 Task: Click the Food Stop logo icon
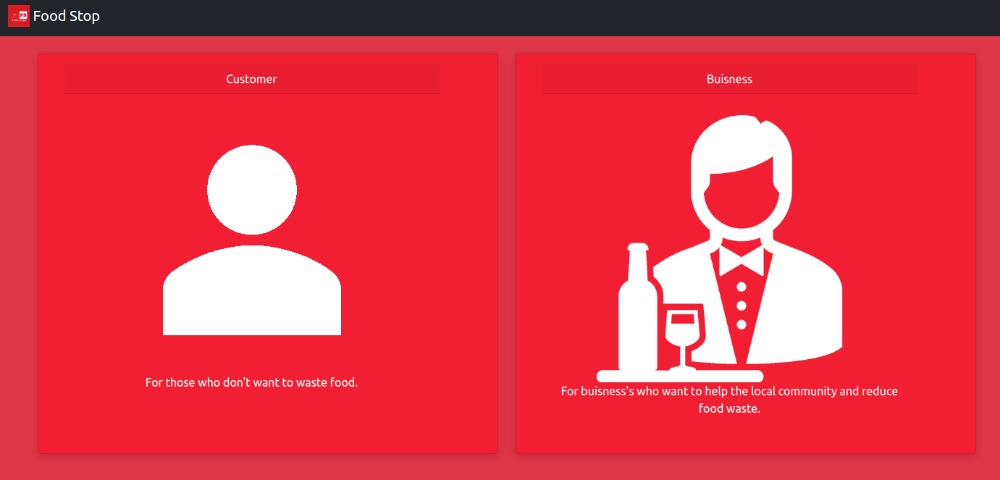click(x=18, y=16)
